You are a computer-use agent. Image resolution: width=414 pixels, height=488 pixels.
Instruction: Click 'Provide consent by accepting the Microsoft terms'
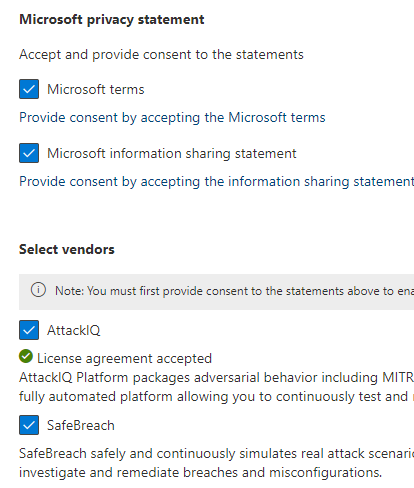(x=172, y=117)
